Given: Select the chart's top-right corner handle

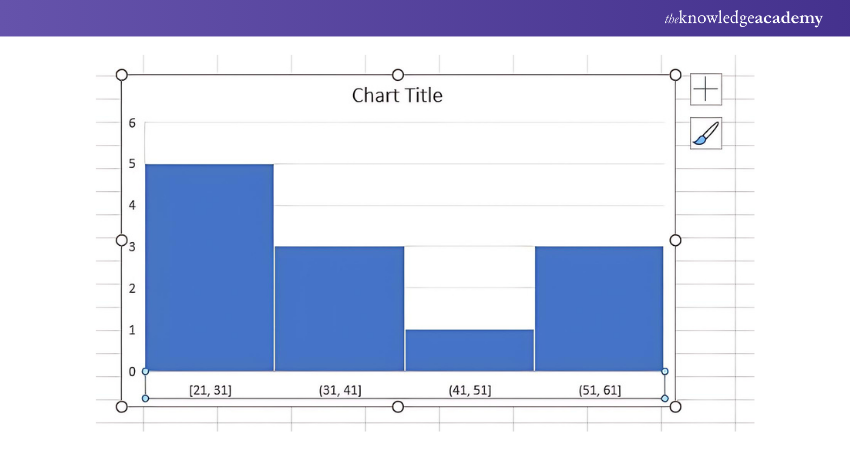Looking at the screenshot, I should pos(675,75).
